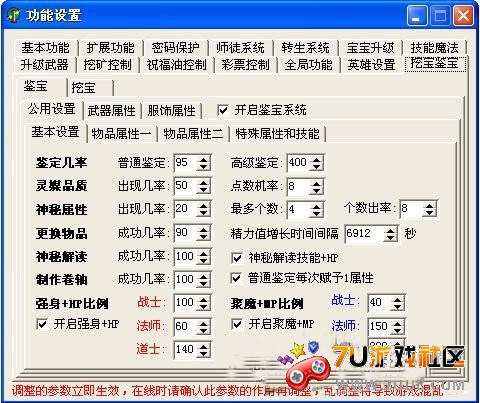Switch to the 特殊属性和技能 tab
Screen dimensions: 480x403
(x=277, y=134)
